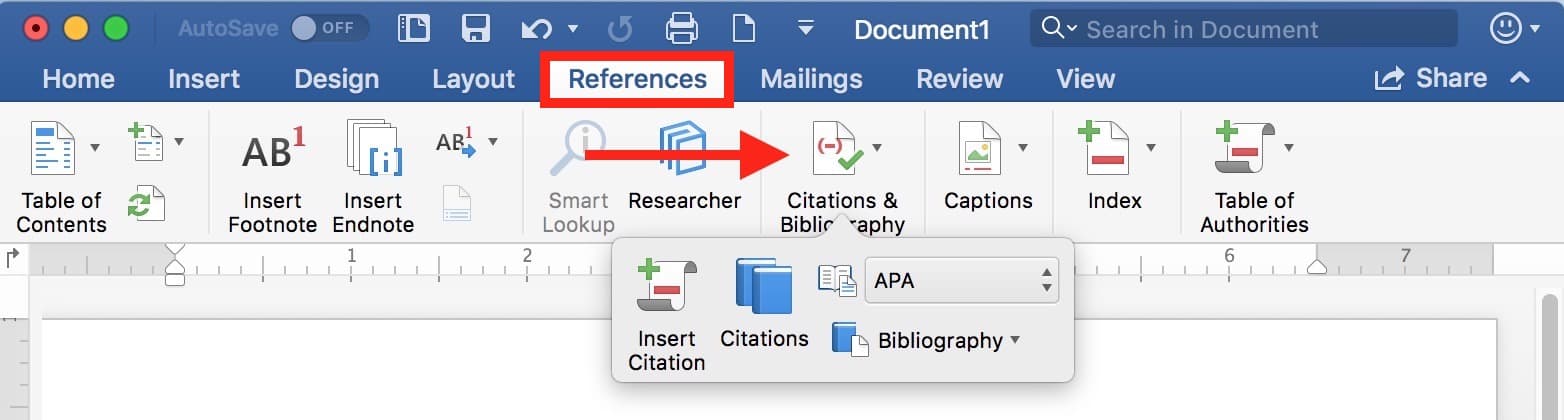Viewport: 1564px width, 420px height.
Task: Open the Table of Authorities dropdown arrow
Action: coord(1289,148)
